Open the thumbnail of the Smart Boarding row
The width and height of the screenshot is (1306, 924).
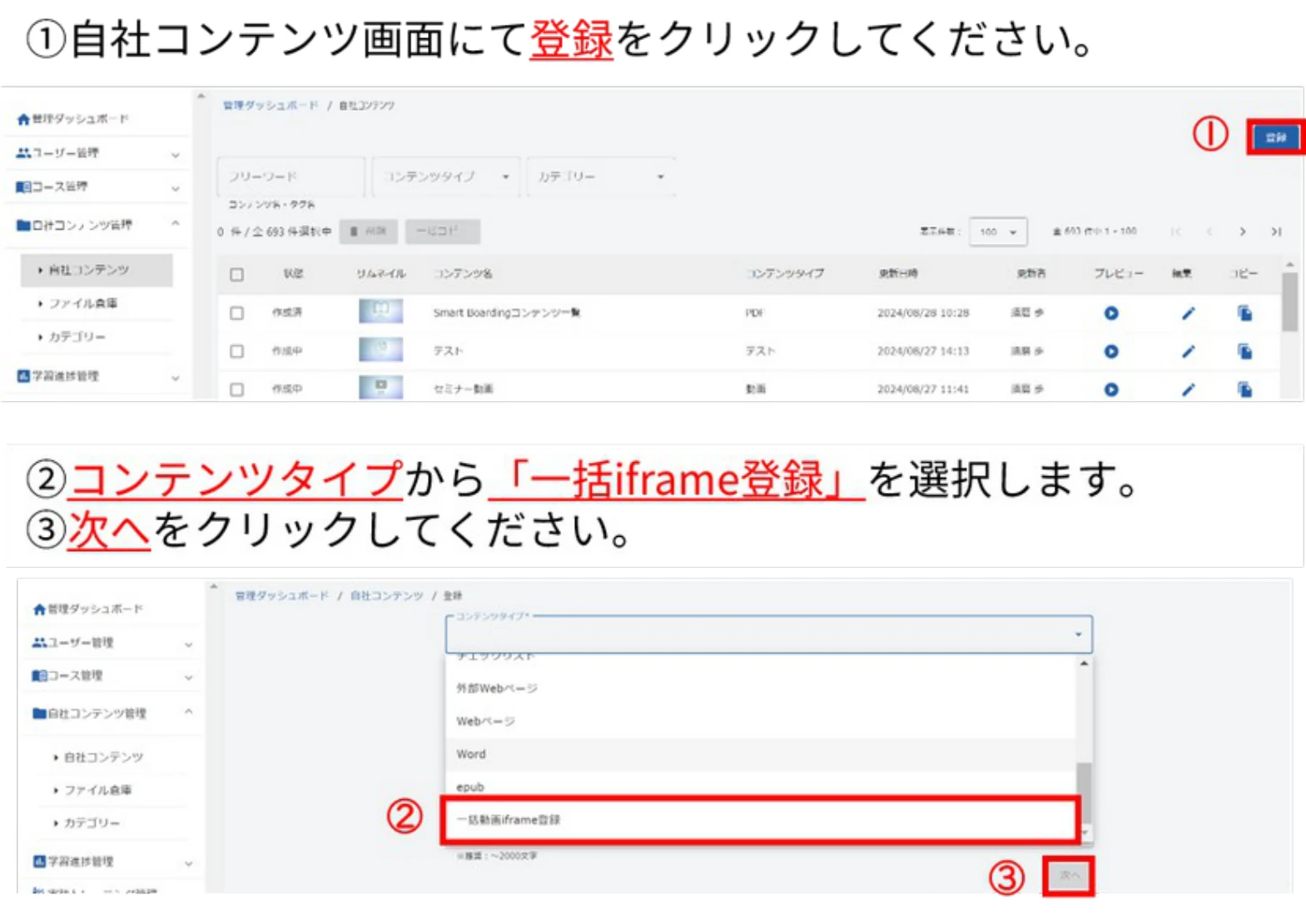[x=380, y=311]
